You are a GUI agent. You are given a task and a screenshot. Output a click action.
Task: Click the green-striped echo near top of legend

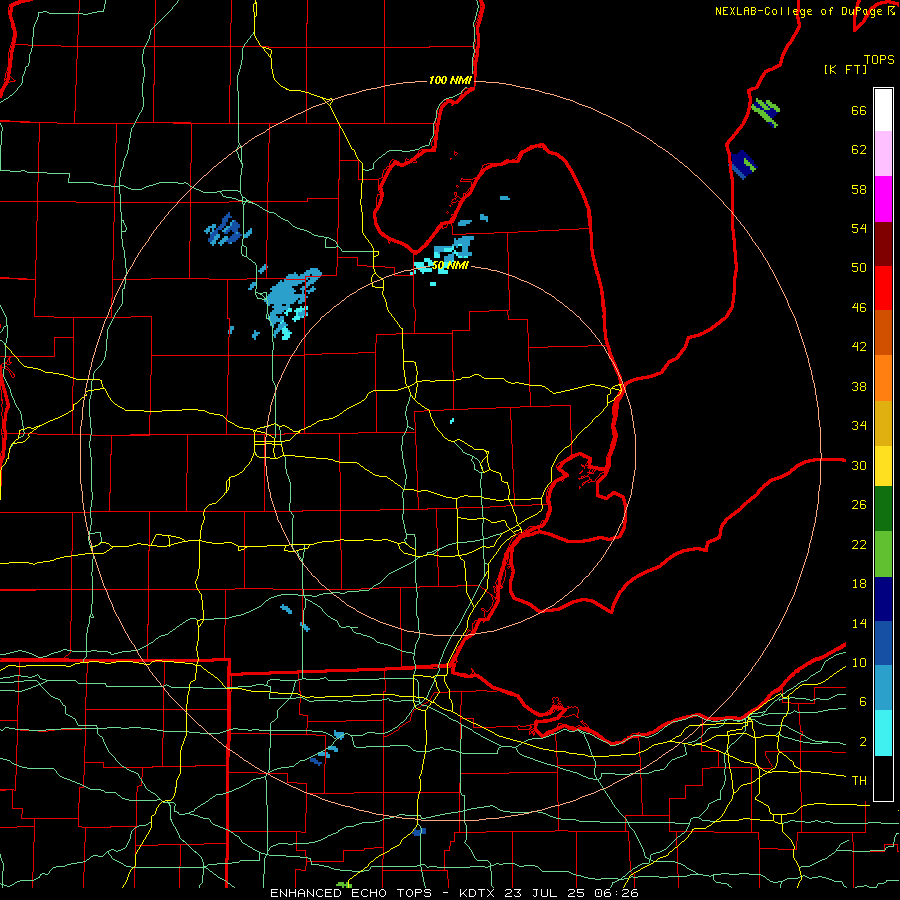click(766, 111)
